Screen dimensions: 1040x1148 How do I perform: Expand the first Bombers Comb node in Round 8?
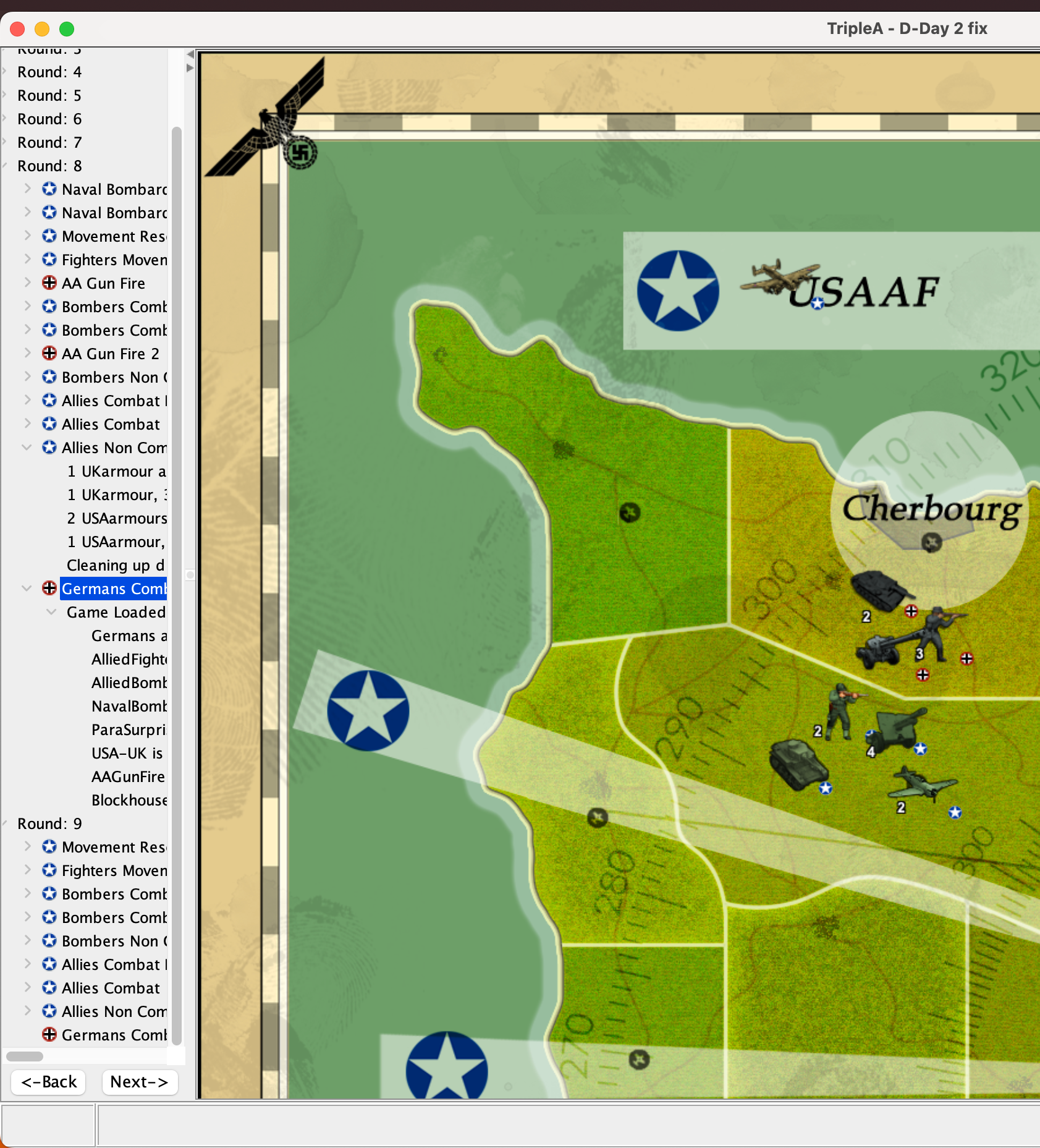(27, 306)
